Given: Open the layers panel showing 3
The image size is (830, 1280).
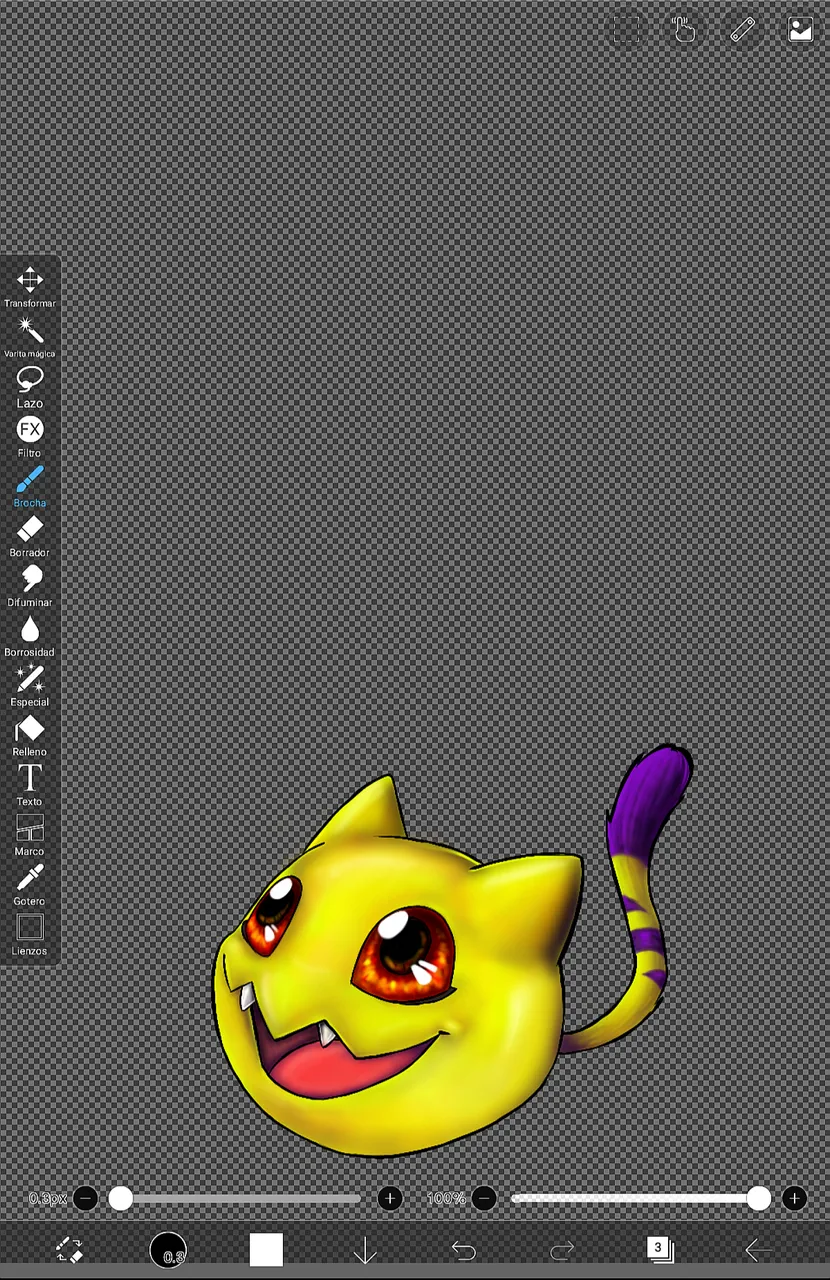Looking at the screenshot, I should click(x=660, y=1249).
